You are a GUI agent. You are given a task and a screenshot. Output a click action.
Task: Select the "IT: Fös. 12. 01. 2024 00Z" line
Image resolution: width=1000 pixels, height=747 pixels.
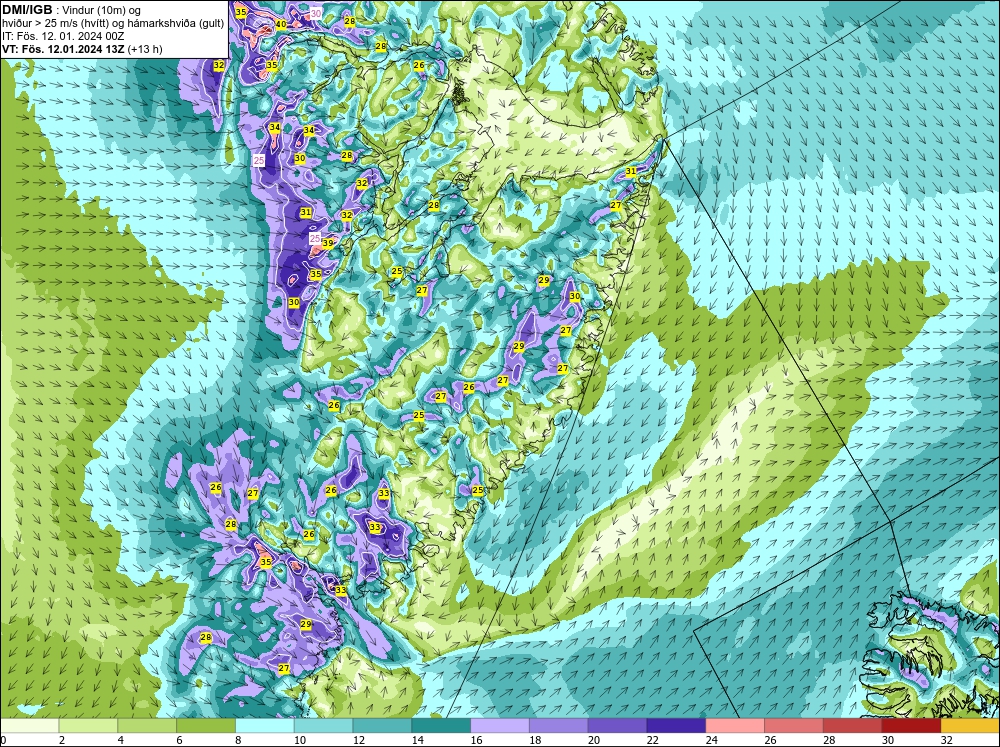pos(63,36)
